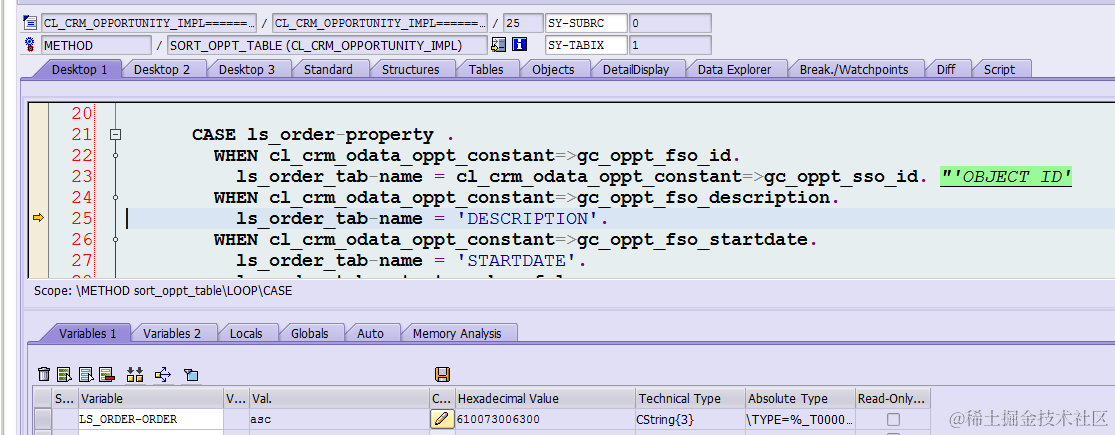The height and width of the screenshot is (435, 1115).
Task: Click the METHOD event type field
Action: click(96, 45)
